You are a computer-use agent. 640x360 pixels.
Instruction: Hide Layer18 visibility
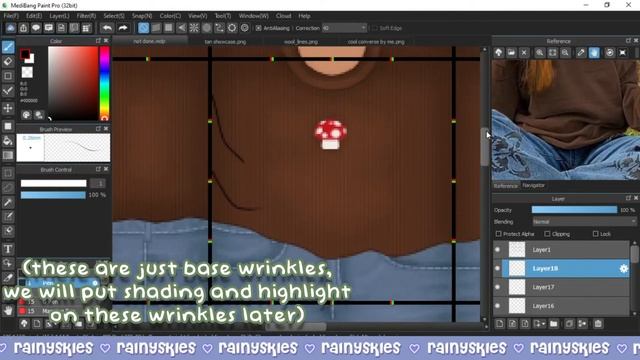coord(497,269)
